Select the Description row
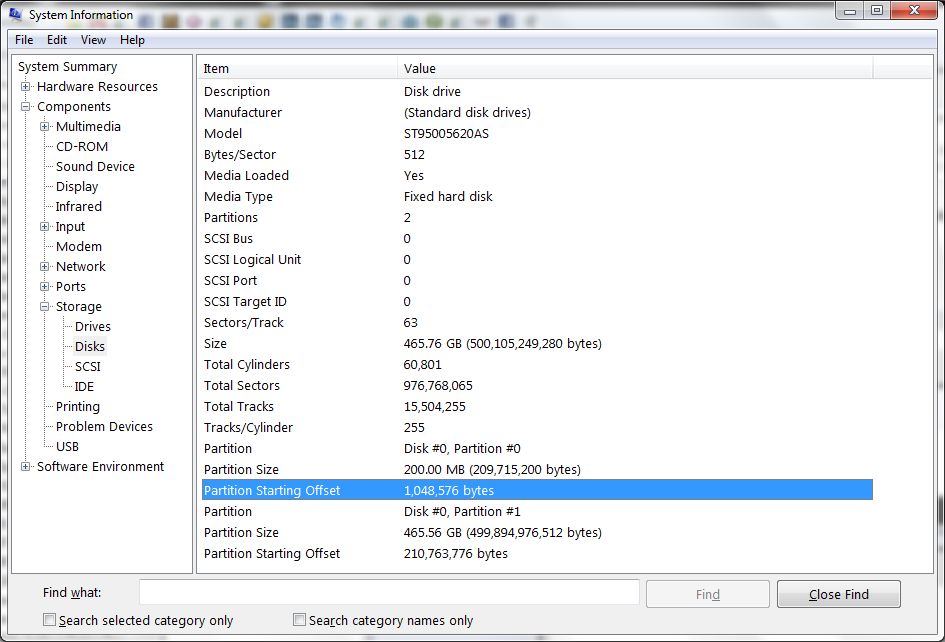 (x=537, y=92)
